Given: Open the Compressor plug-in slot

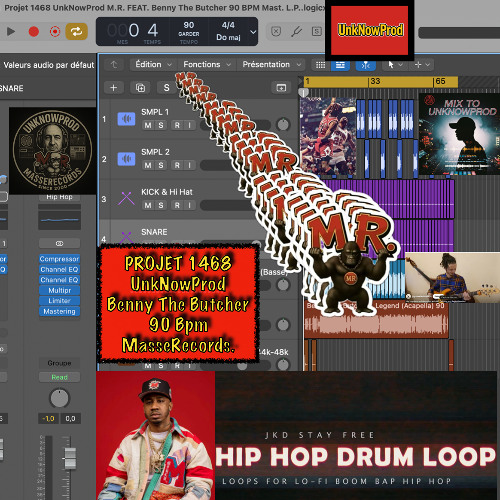Looking at the screenshot, I should coord(59,259).
